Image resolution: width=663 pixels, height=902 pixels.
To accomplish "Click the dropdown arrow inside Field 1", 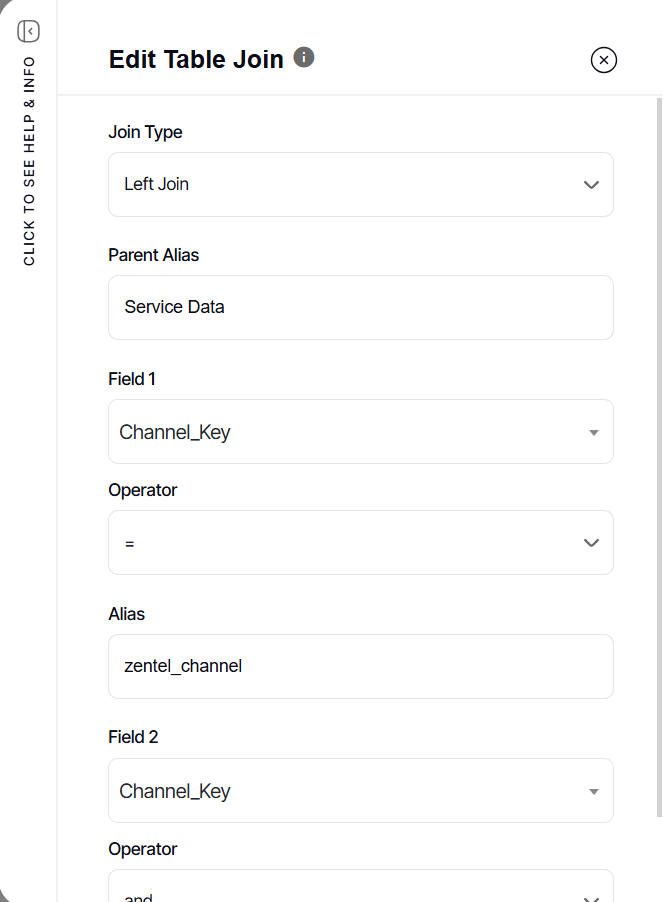I will coord(591,431).
